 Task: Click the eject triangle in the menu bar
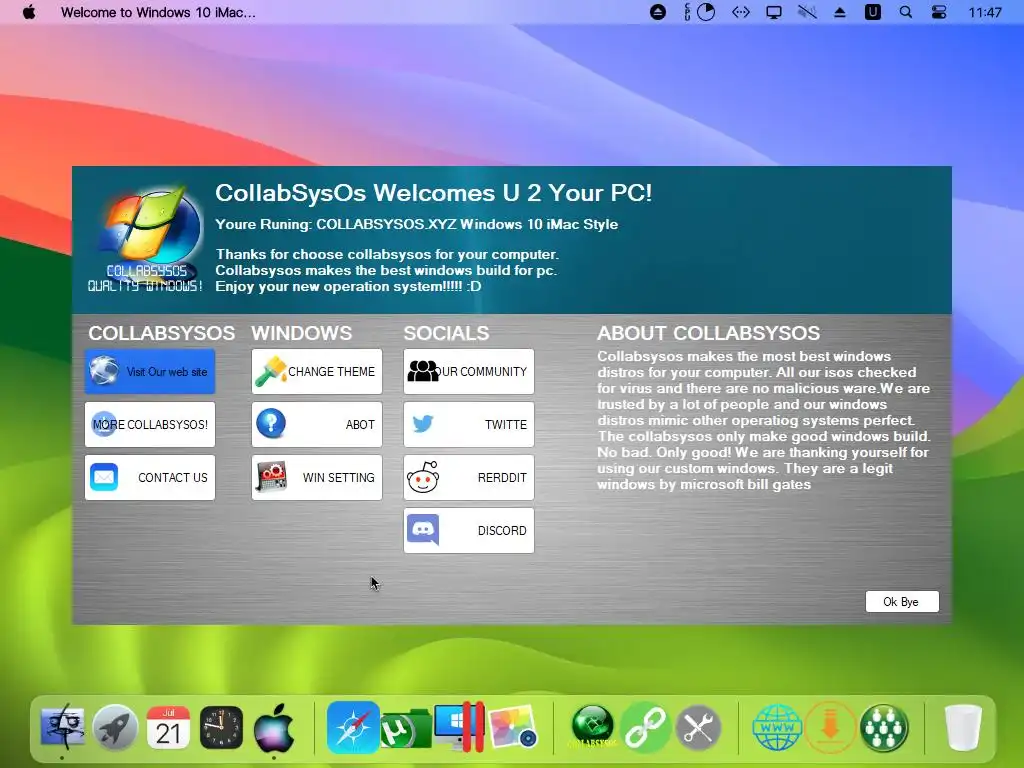tap(840, 12)
